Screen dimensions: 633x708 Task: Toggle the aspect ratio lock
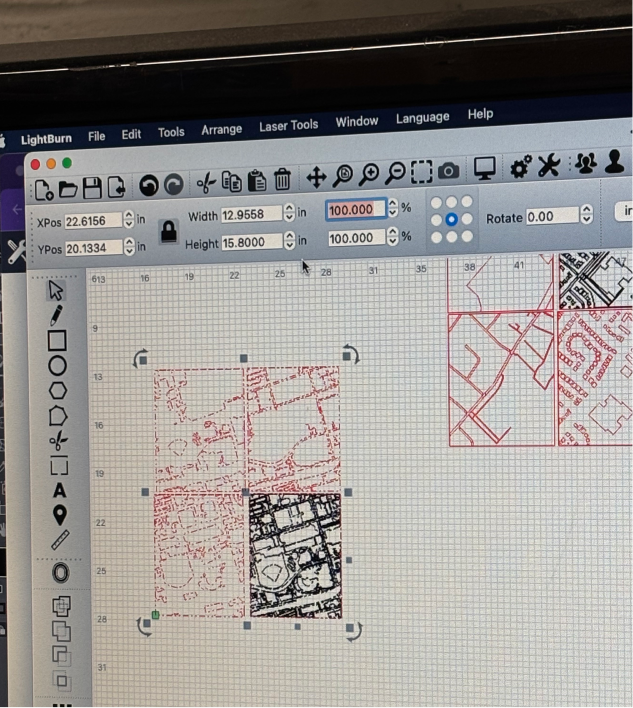pos(169,231)
